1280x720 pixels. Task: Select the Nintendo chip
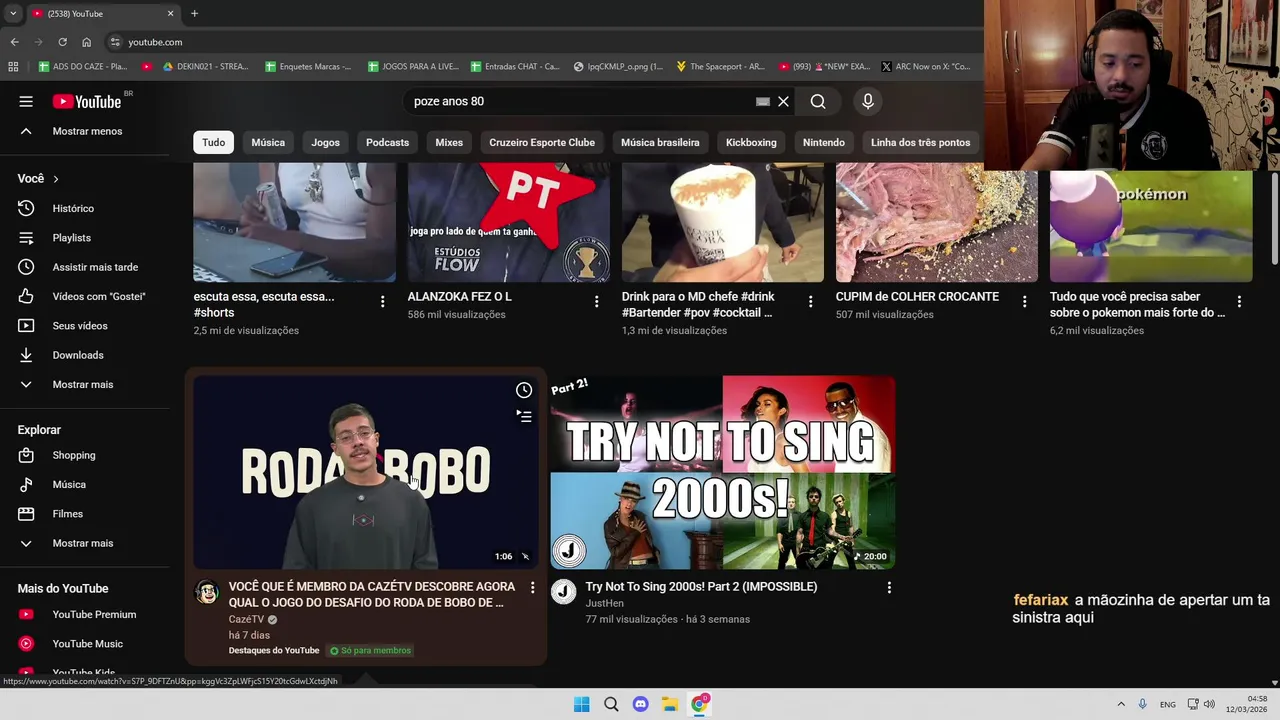[x=824, y=142]
